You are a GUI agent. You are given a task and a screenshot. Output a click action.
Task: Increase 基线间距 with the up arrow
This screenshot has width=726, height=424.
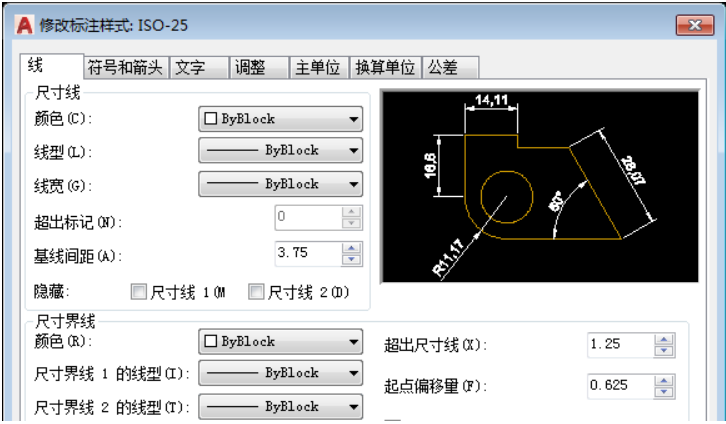(349, 249)
